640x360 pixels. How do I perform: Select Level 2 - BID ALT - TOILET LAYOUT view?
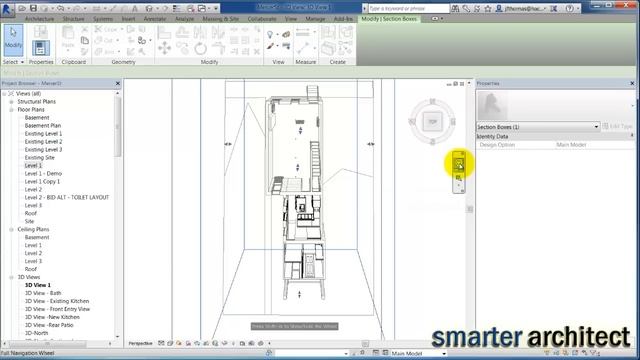point(67,198)
